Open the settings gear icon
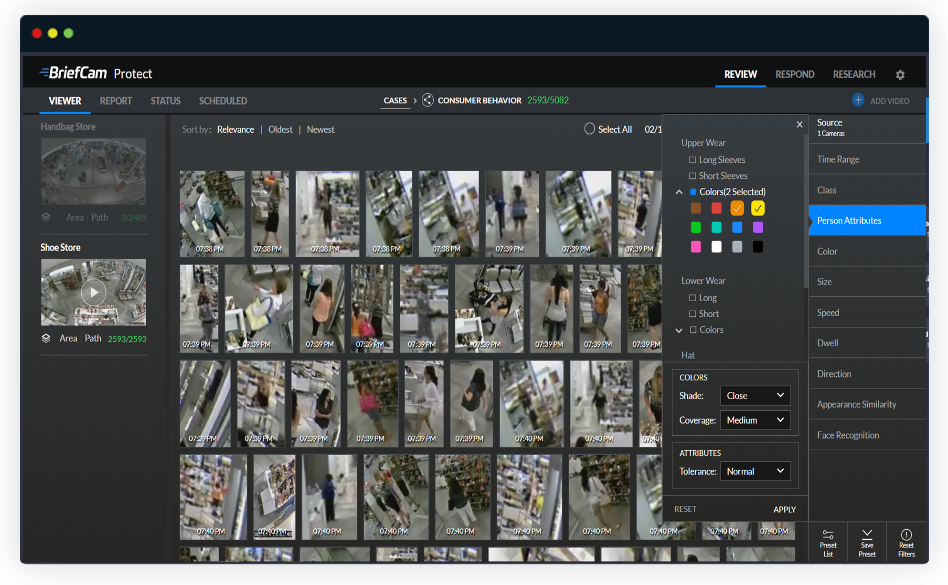 [x=900, y=75]
